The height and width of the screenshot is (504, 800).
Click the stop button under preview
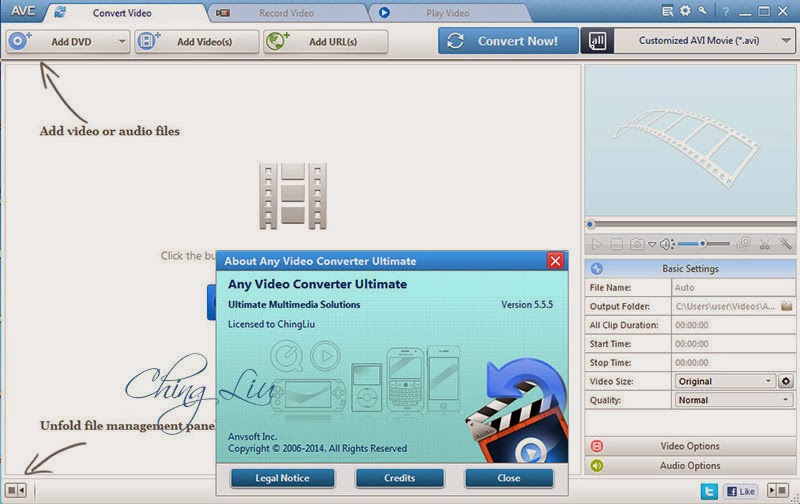(616, 244)
